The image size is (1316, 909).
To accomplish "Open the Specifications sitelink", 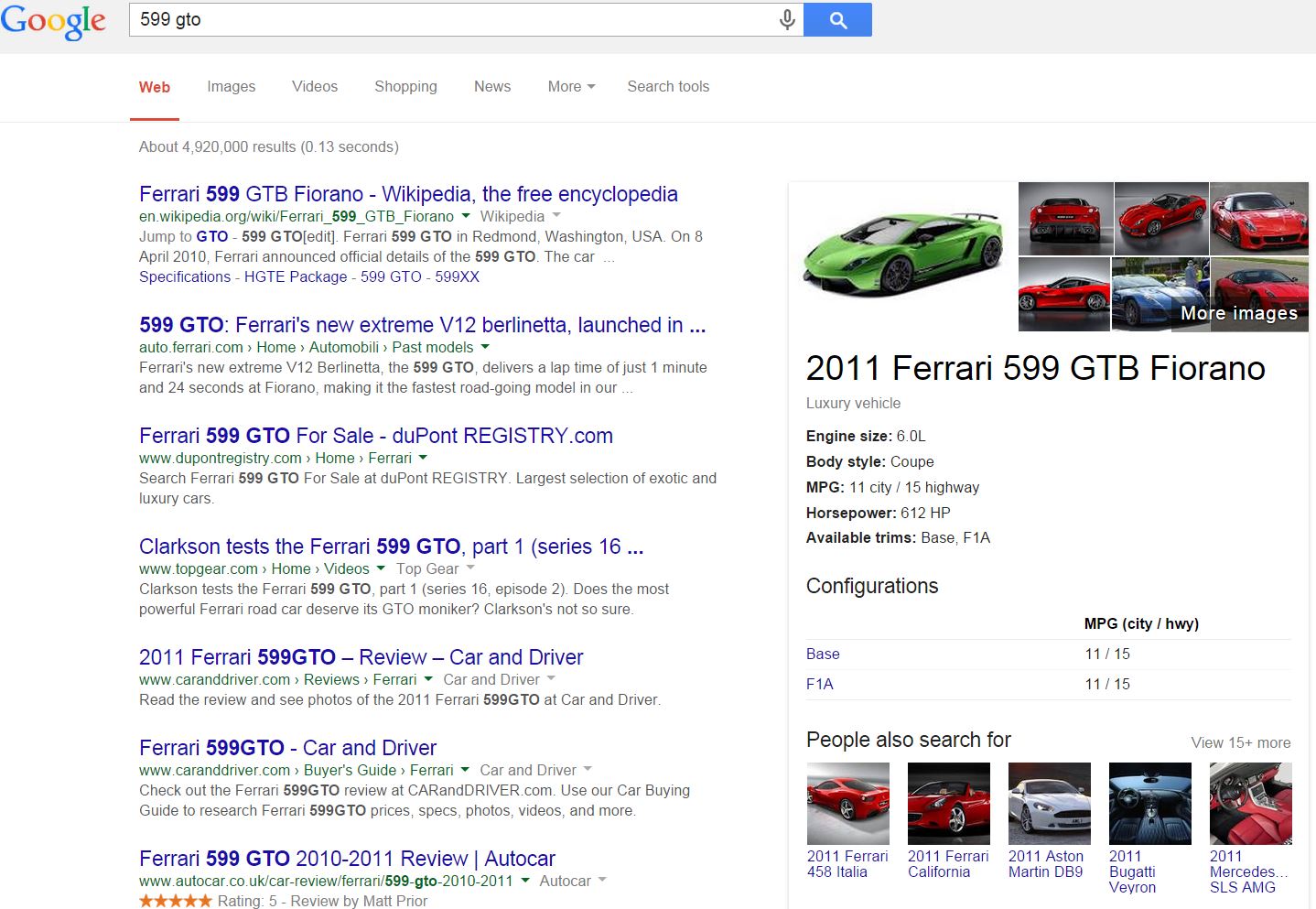I will pos(185,276).
